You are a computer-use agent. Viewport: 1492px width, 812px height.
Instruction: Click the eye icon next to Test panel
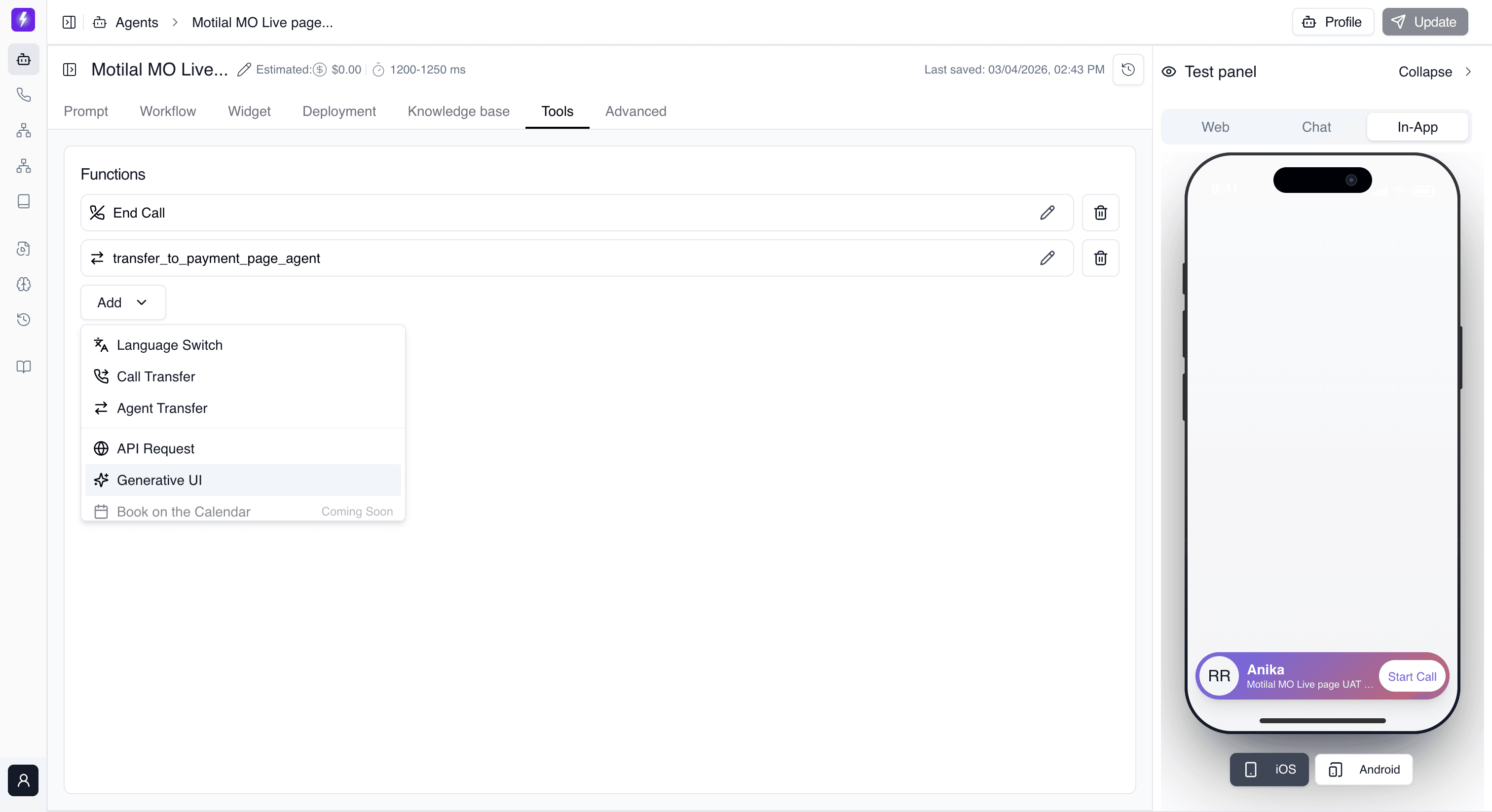tap(1169, 71)
